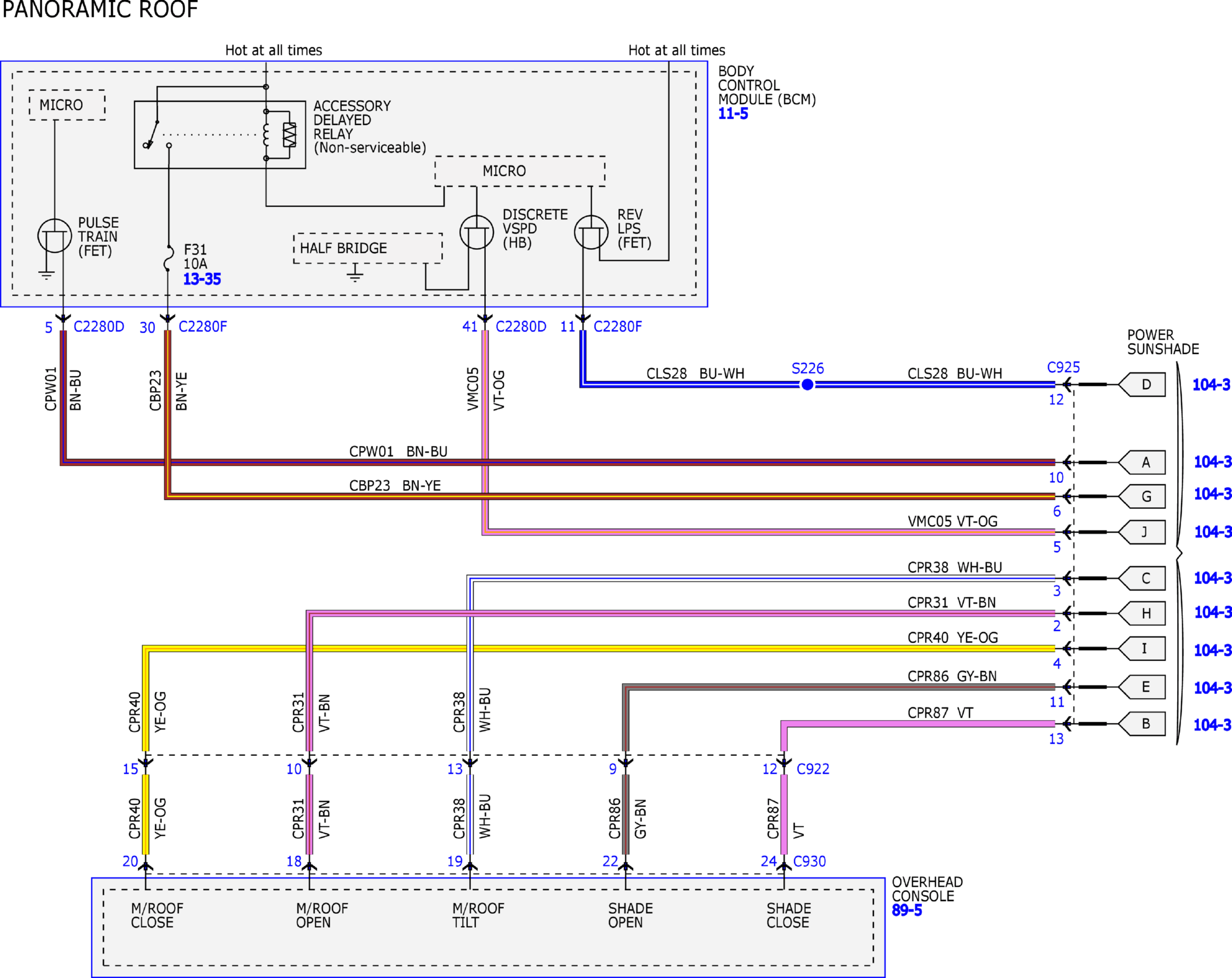The height and width of the screenshot is (978, 1232).
Task: Select the horizontal CPW01 BN-BU wire label
Action: [399, 452]
